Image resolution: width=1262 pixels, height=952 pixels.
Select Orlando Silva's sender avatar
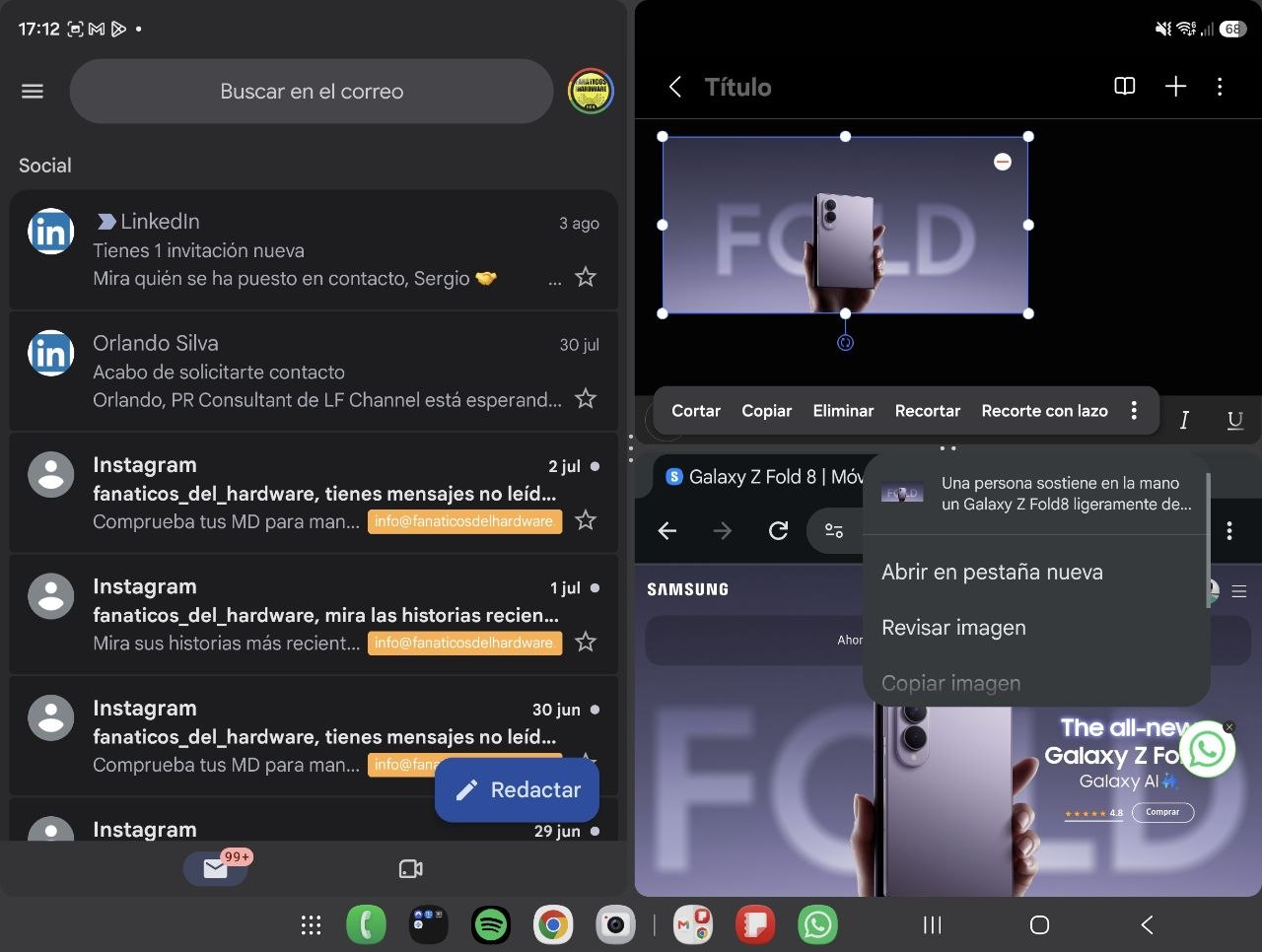(51, 353)
